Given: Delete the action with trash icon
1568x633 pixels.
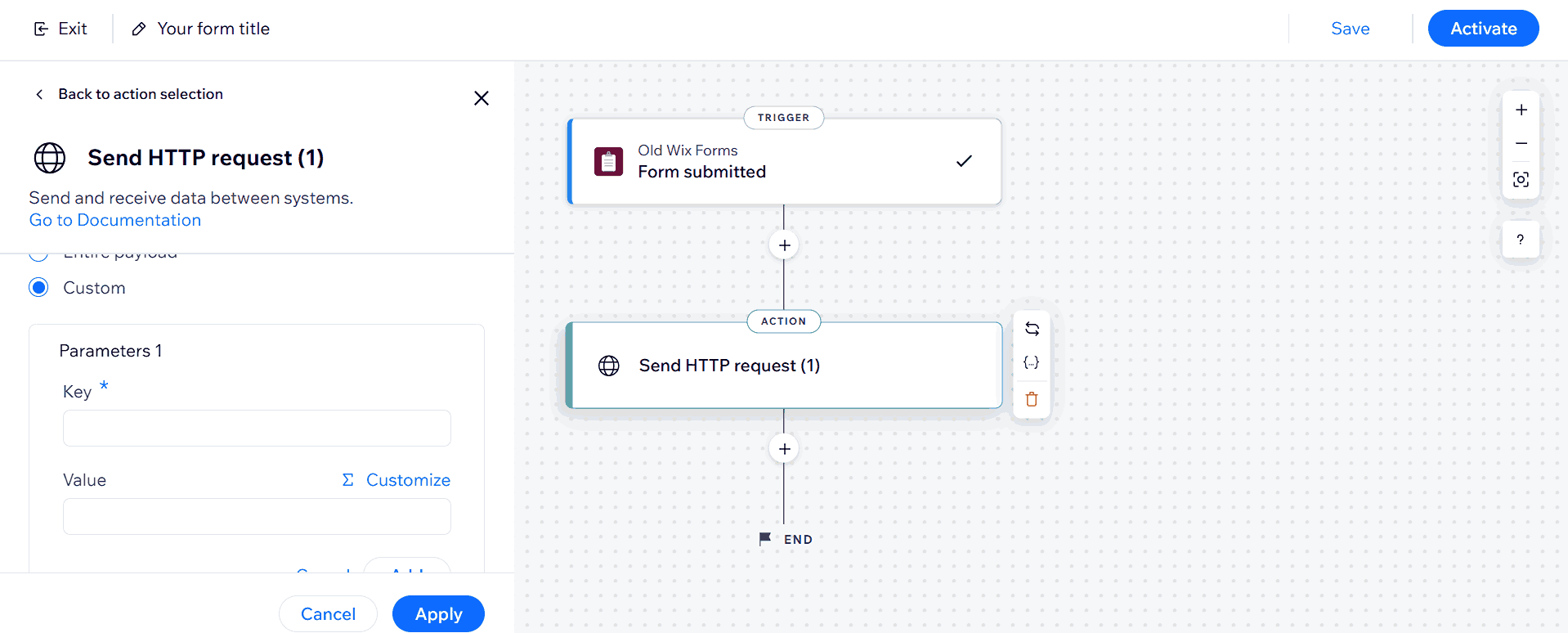Looking at the screenshot, I should pyautogui.click(x=1032, y=399).
